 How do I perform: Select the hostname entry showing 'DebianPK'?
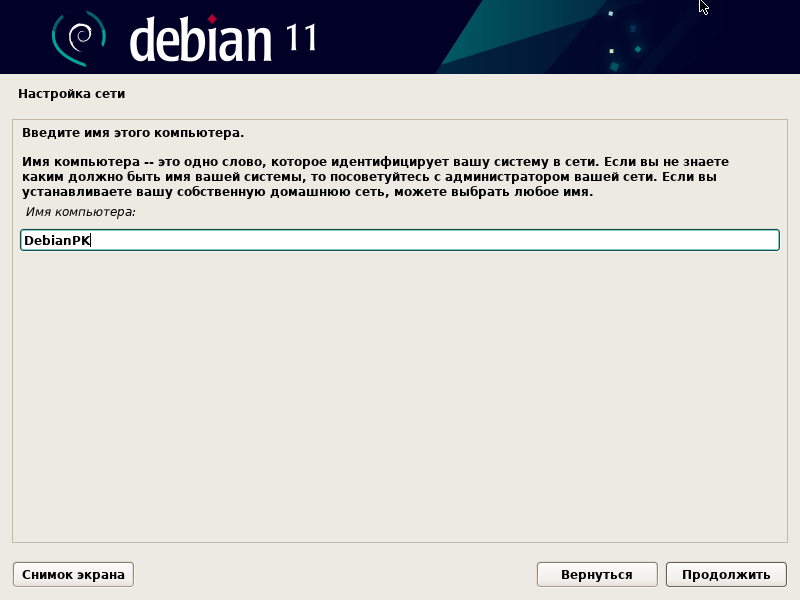[x=55, y=239]
